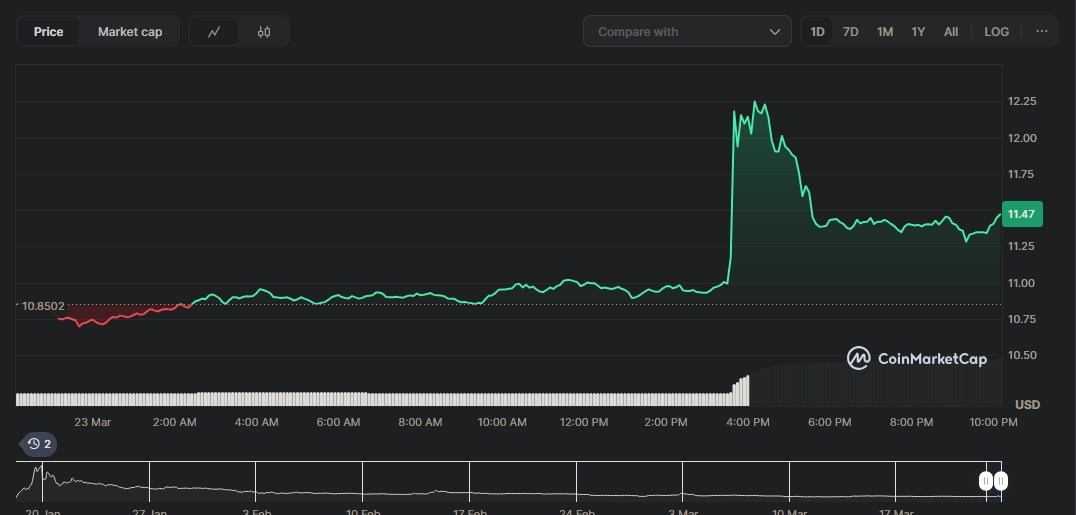
Task: Set chart range to 1M
Action: 885,32
